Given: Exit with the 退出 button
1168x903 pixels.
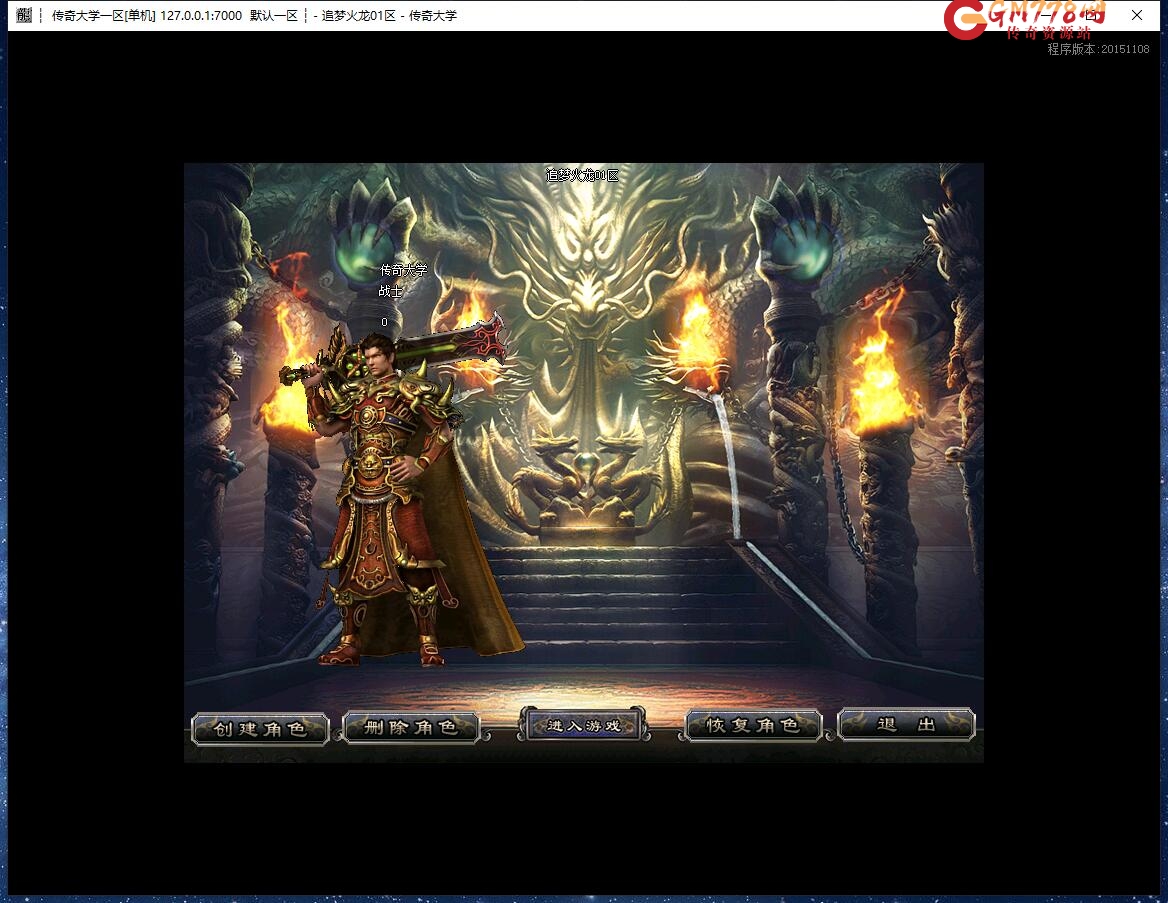Looking at the screenshot, I should (x=906, y=723).
